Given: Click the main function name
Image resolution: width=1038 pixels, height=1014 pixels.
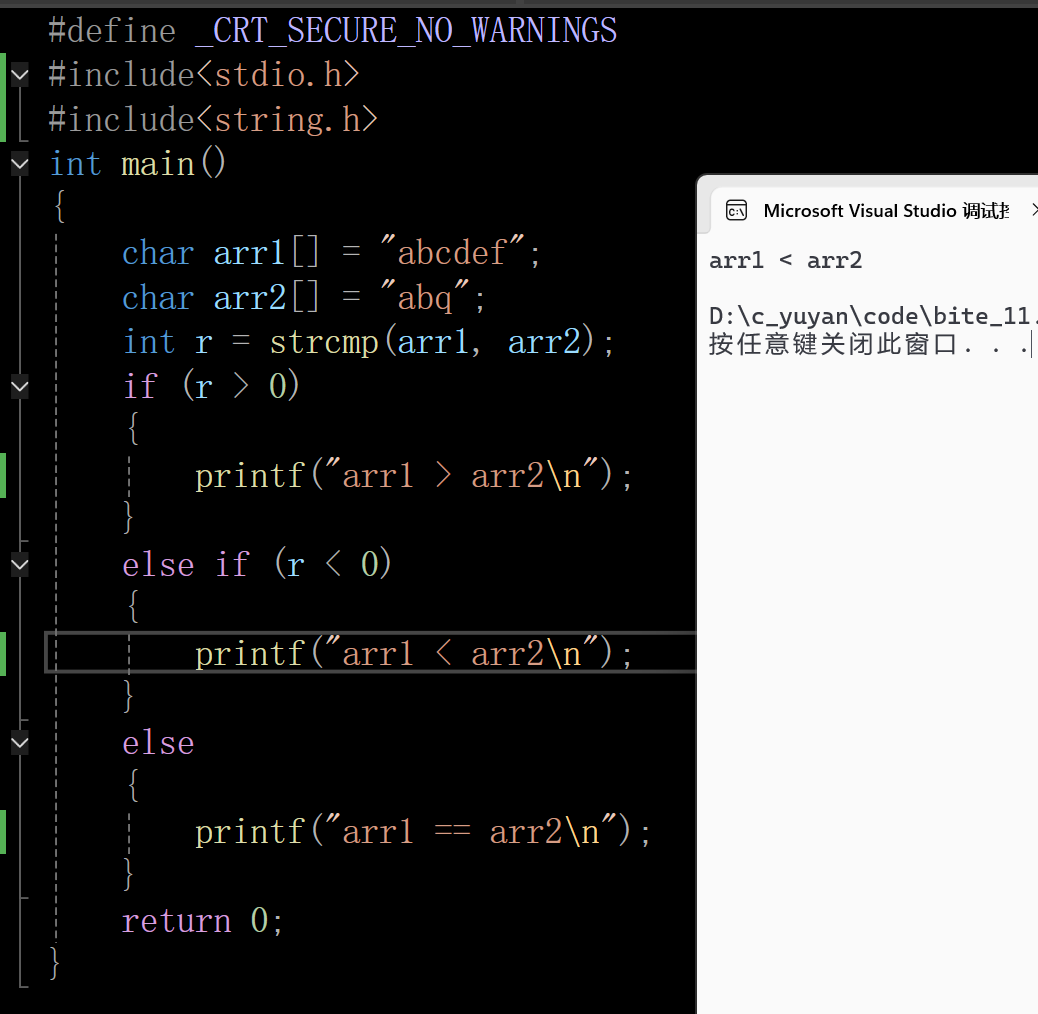Looking at the screenshot, I should [158, 163].
